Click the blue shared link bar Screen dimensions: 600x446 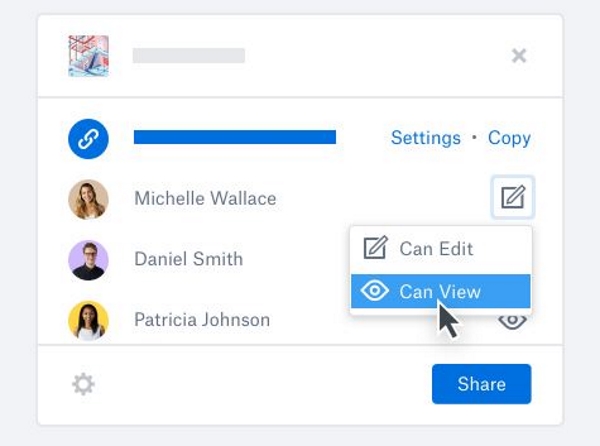(x=235, y=138)
